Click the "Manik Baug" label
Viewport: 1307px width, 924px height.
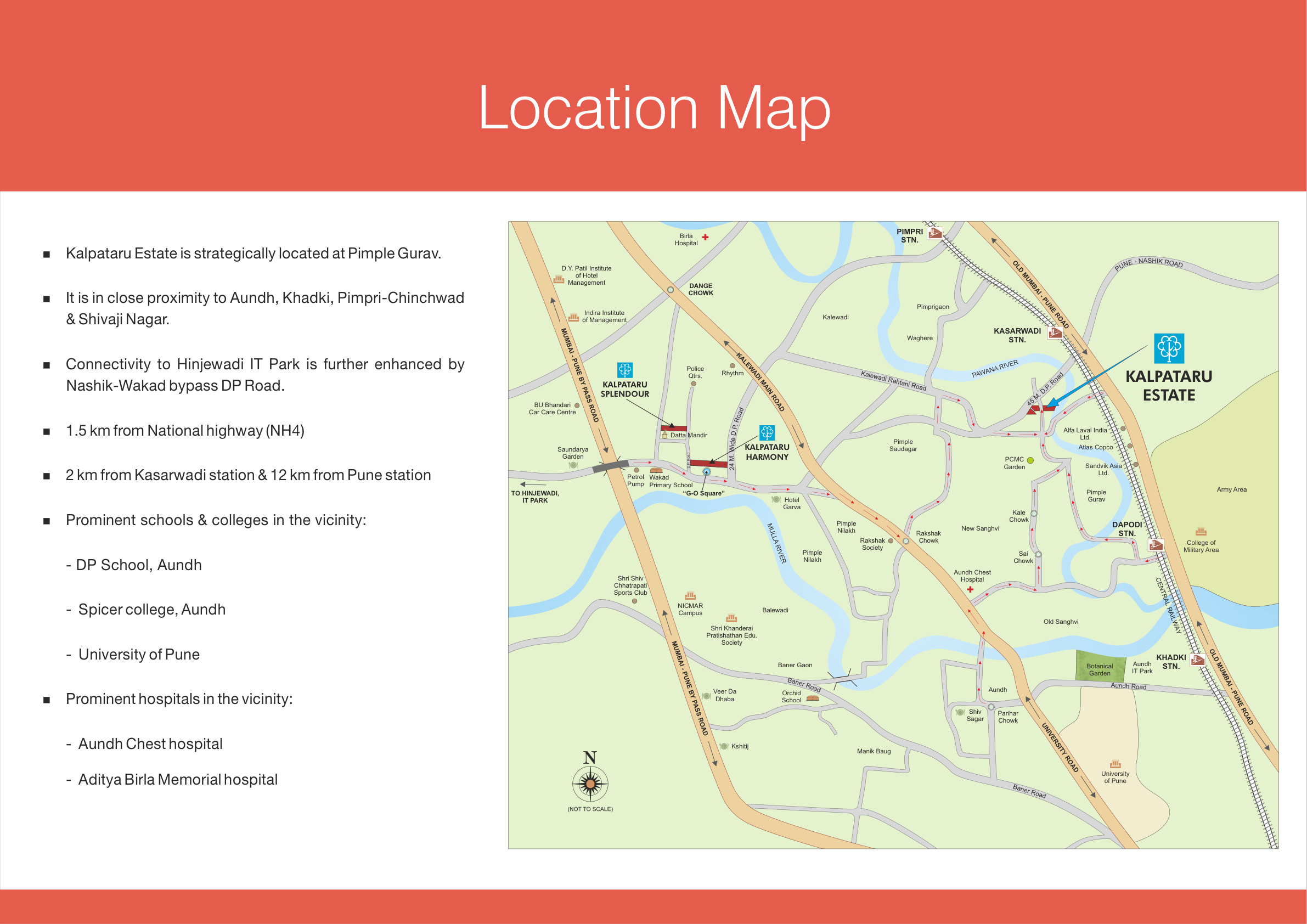[x=874, y=751]
